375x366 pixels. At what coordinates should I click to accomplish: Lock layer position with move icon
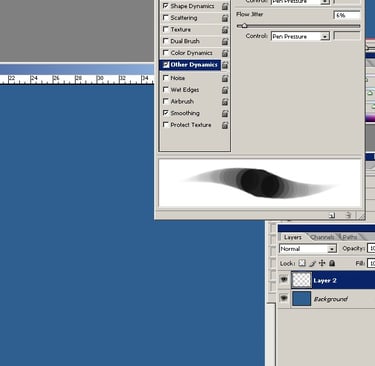322,263
